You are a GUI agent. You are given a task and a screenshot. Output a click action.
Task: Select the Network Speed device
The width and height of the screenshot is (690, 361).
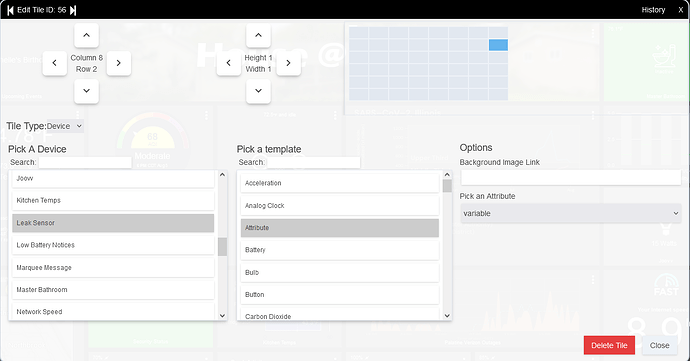click(x=113, y=311)
